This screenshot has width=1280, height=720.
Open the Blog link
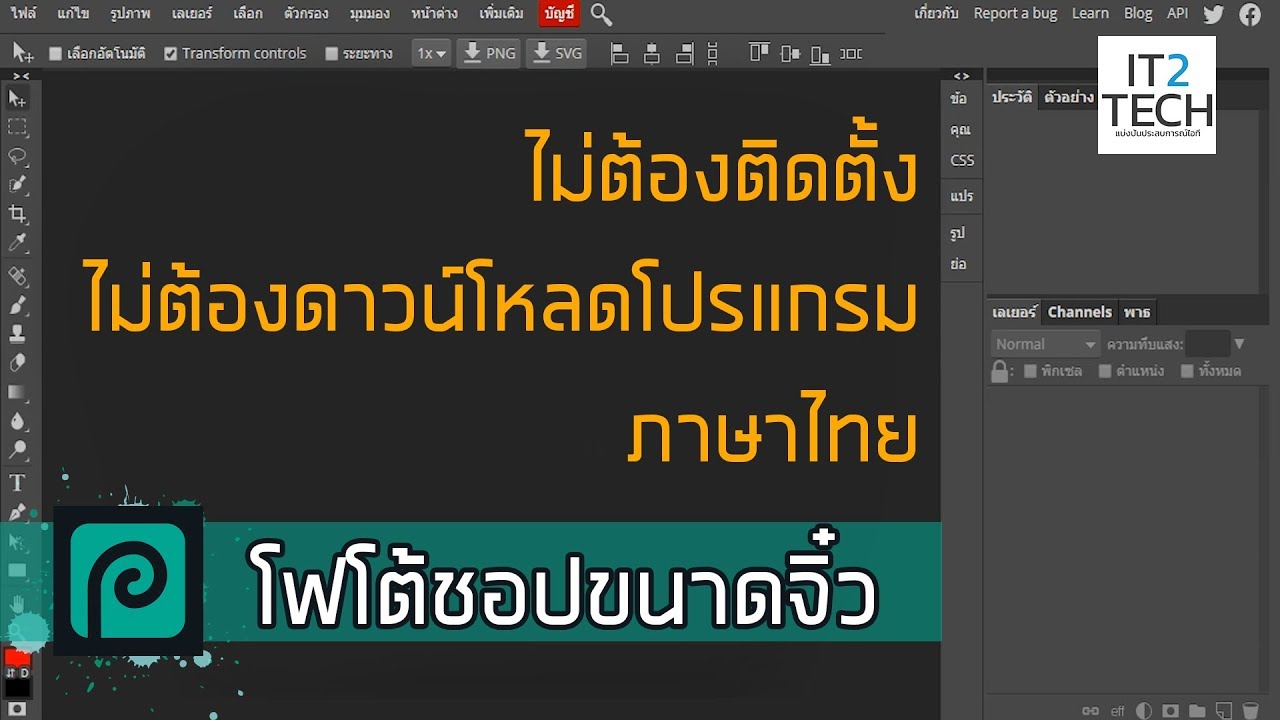click(x=1138, y=13)
